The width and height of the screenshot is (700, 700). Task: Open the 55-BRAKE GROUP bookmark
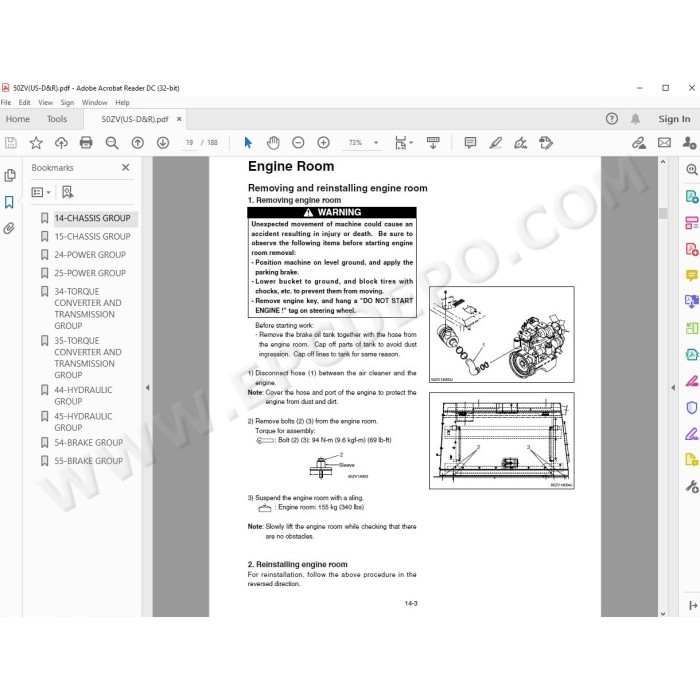(88, 461)
